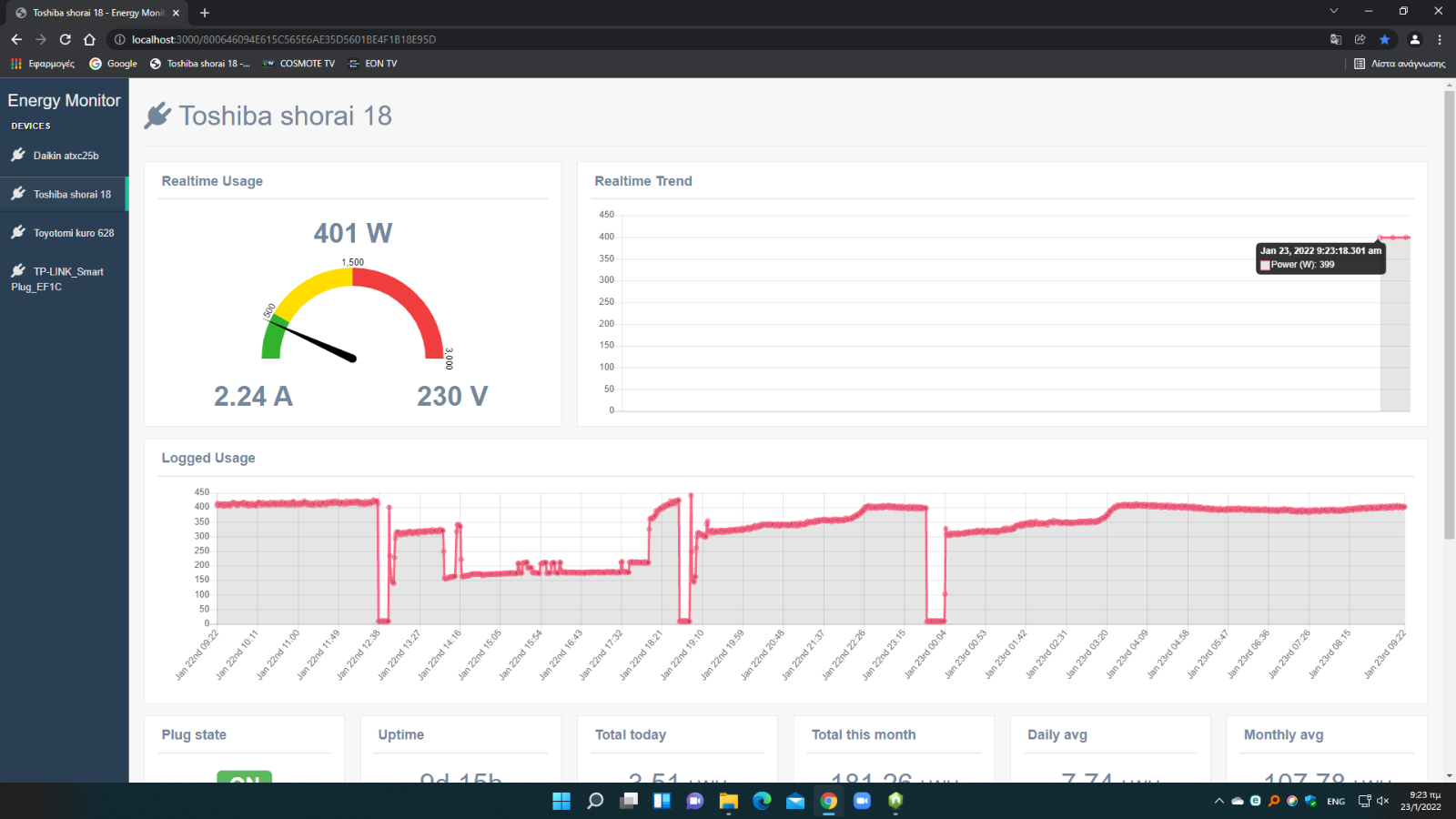
Task: Open the Chrome three-dot menu
Action: tap(1440, 39)
